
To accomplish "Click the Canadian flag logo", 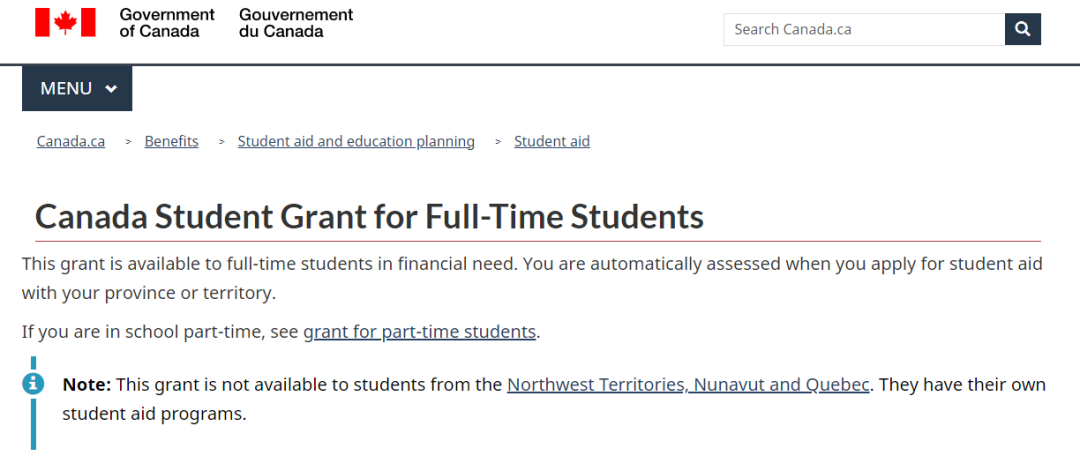I will click(65, 22).
